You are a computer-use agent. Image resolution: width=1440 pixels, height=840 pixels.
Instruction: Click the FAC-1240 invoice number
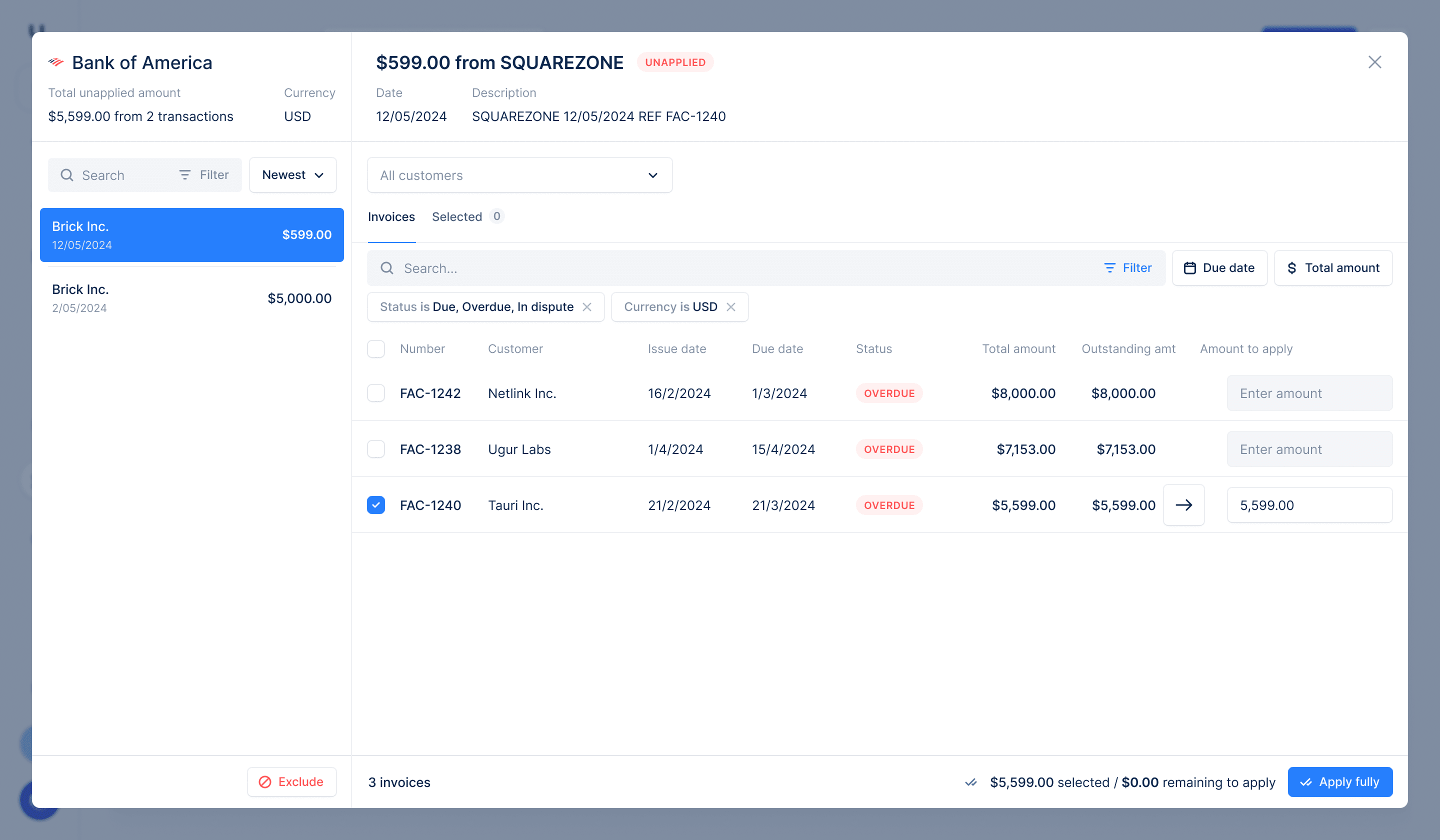[x=430, y=505]
